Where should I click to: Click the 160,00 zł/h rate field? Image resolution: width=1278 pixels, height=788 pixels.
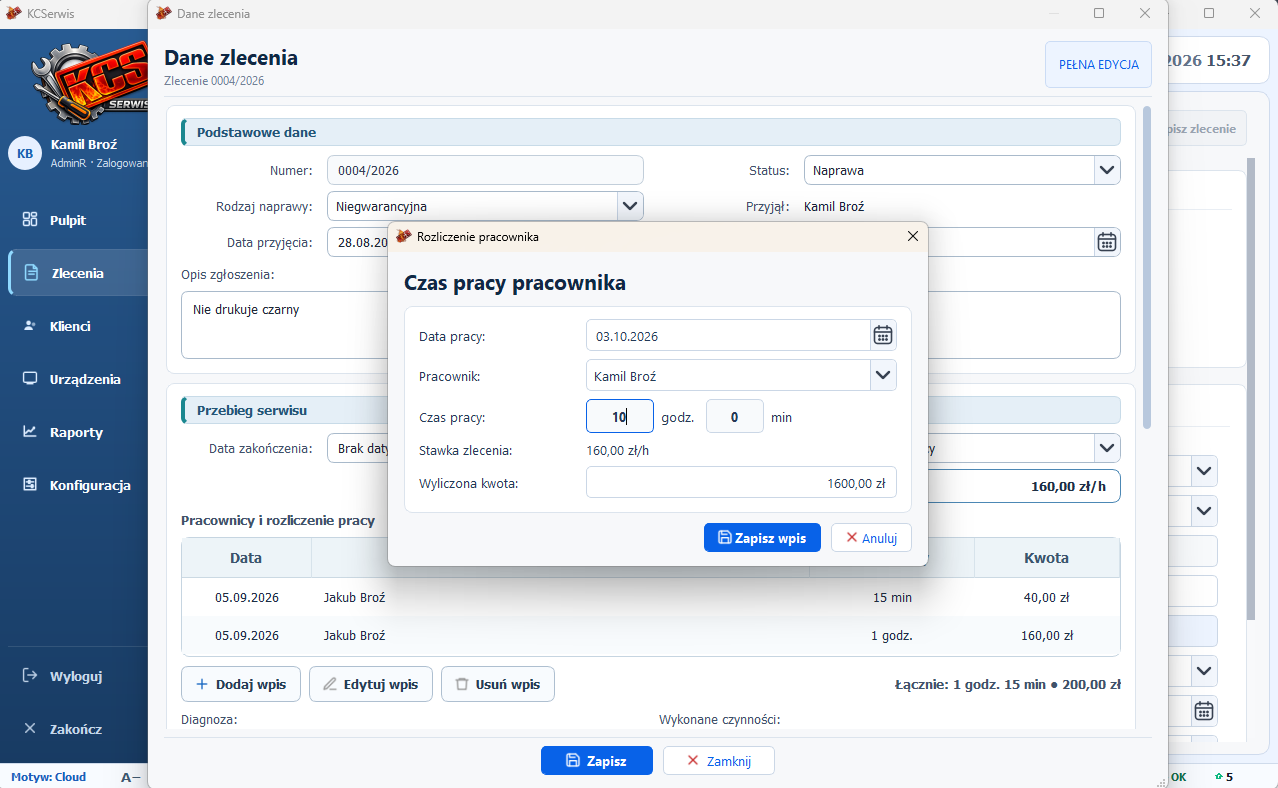click(1024, 486)
